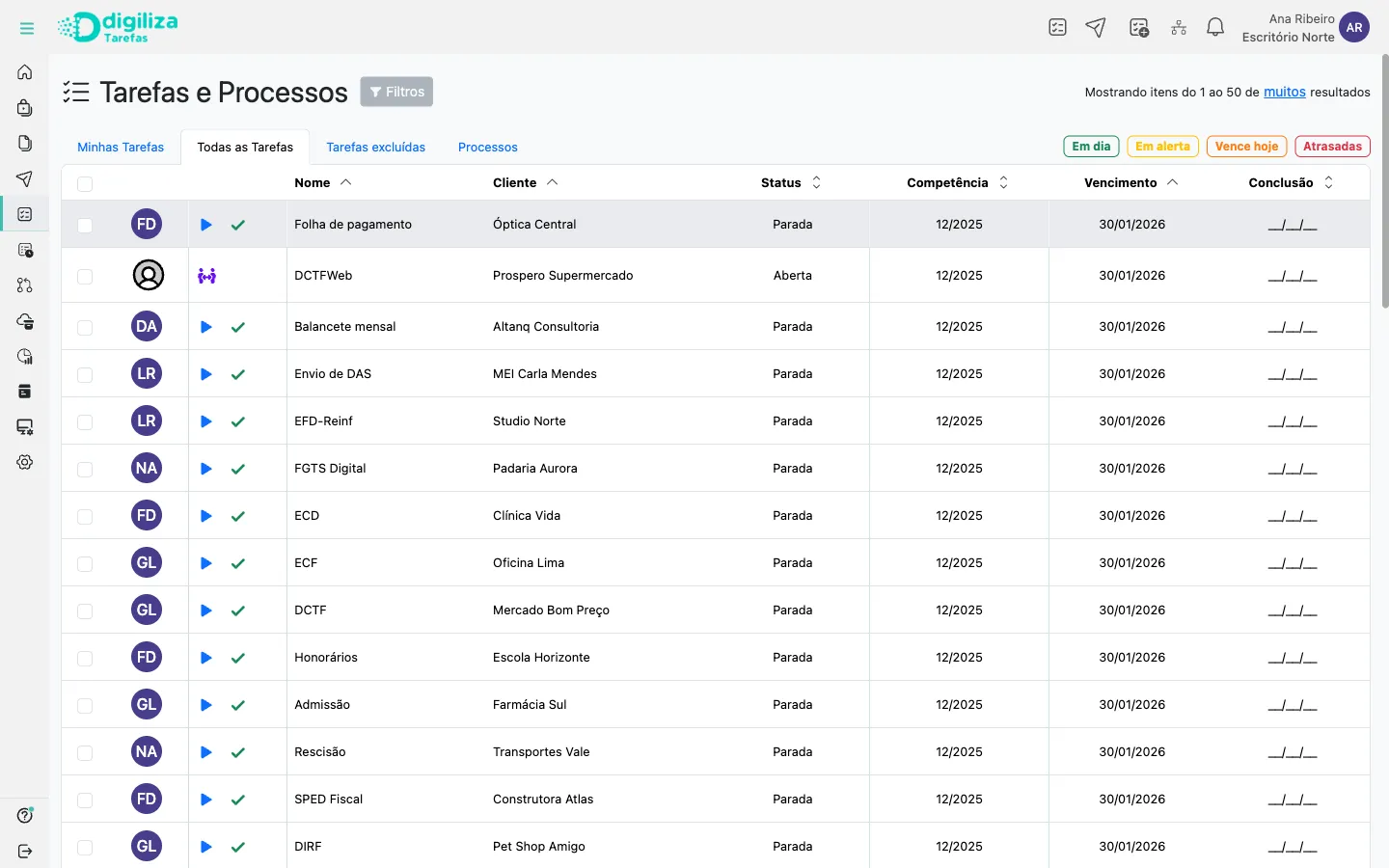Image resolution: width=1389 pixels, height=868 pixels.
Task: Open the Tarefas excluídas tab
Action: point(376,147)
